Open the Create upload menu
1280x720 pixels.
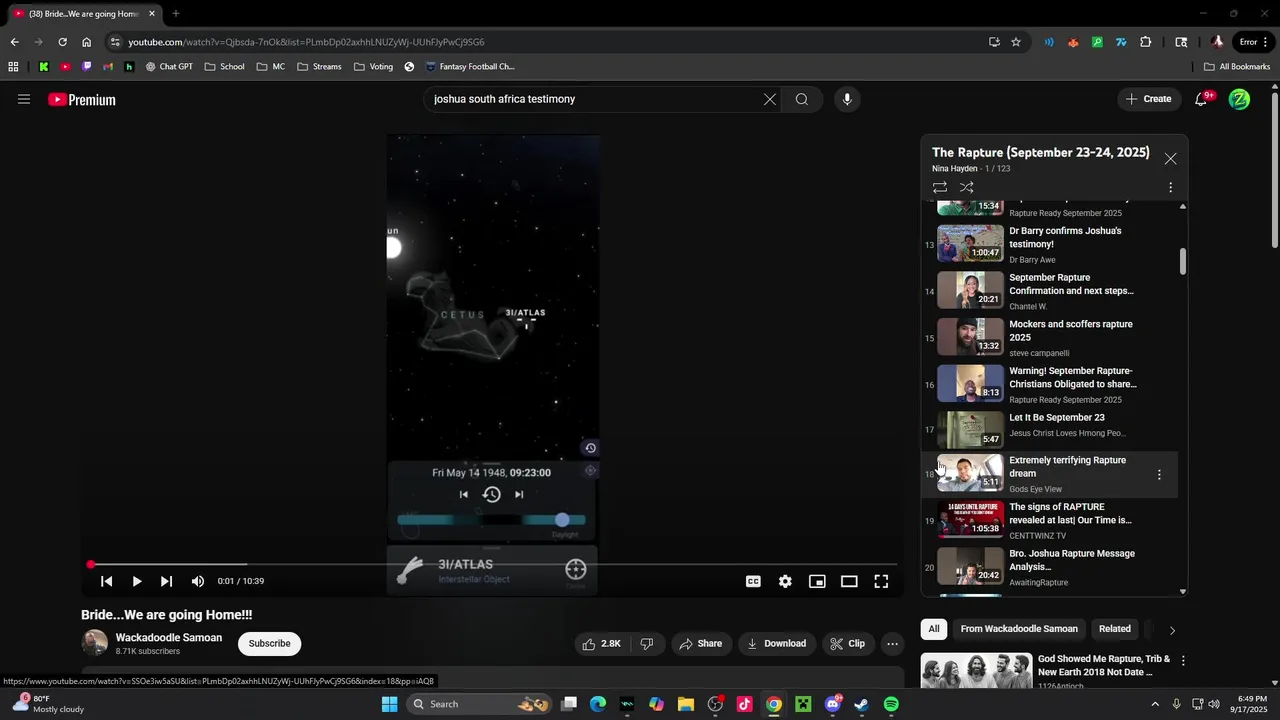click(1148, 99)
